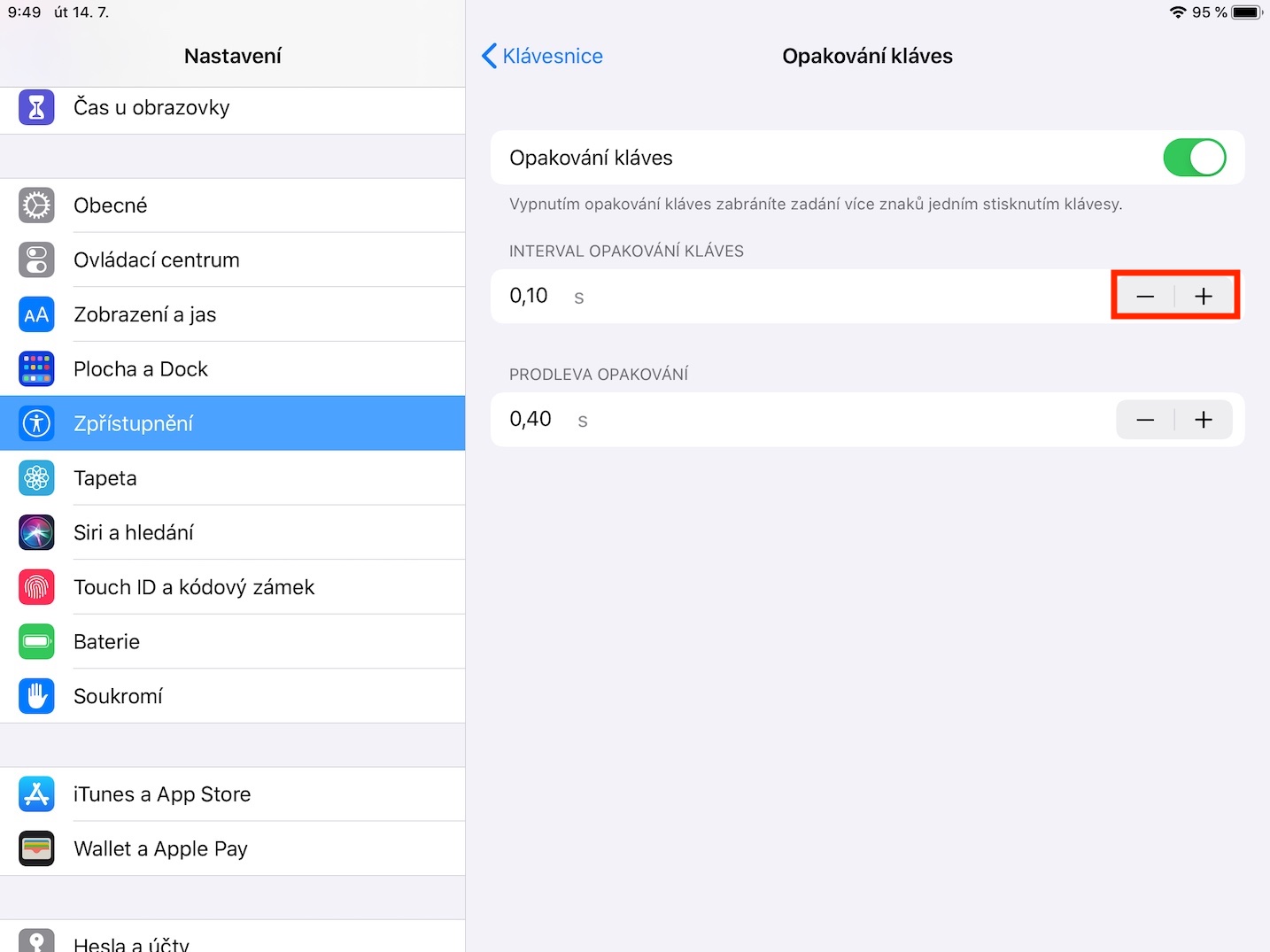This screenshot has height=952, width=1270.
Task: Tap the Plocha a Dock grid icon
Action: pos(36,369)
